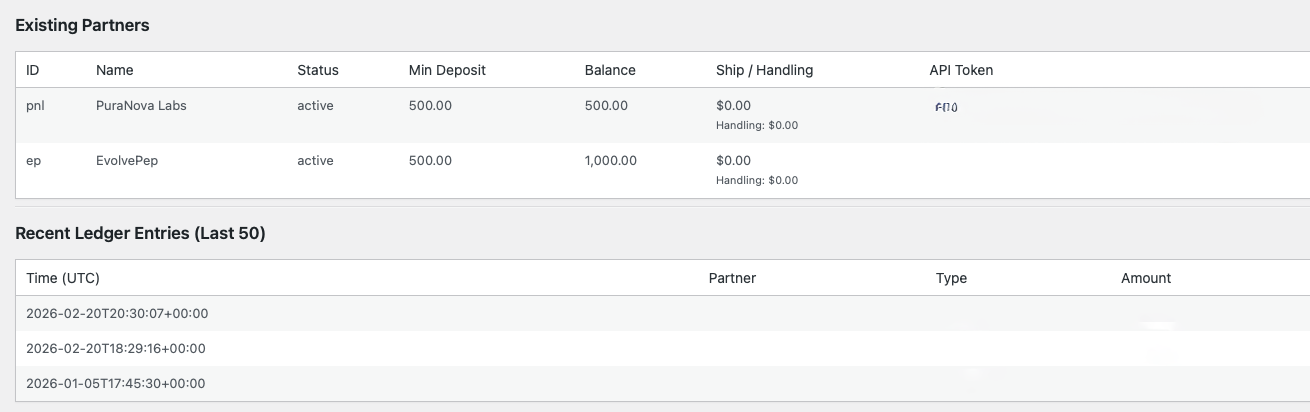Click the Min Deposit column header
This screenshot has height=412, width=1310.
coord(447,70)
